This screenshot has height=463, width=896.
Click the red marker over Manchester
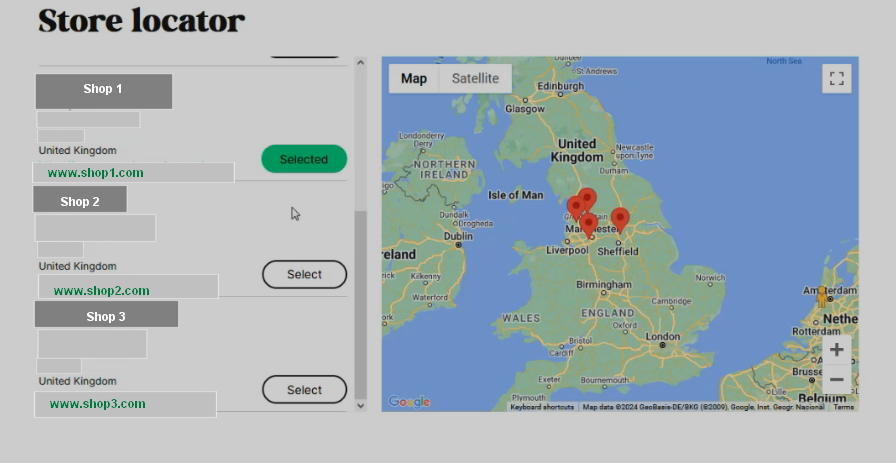589,226
